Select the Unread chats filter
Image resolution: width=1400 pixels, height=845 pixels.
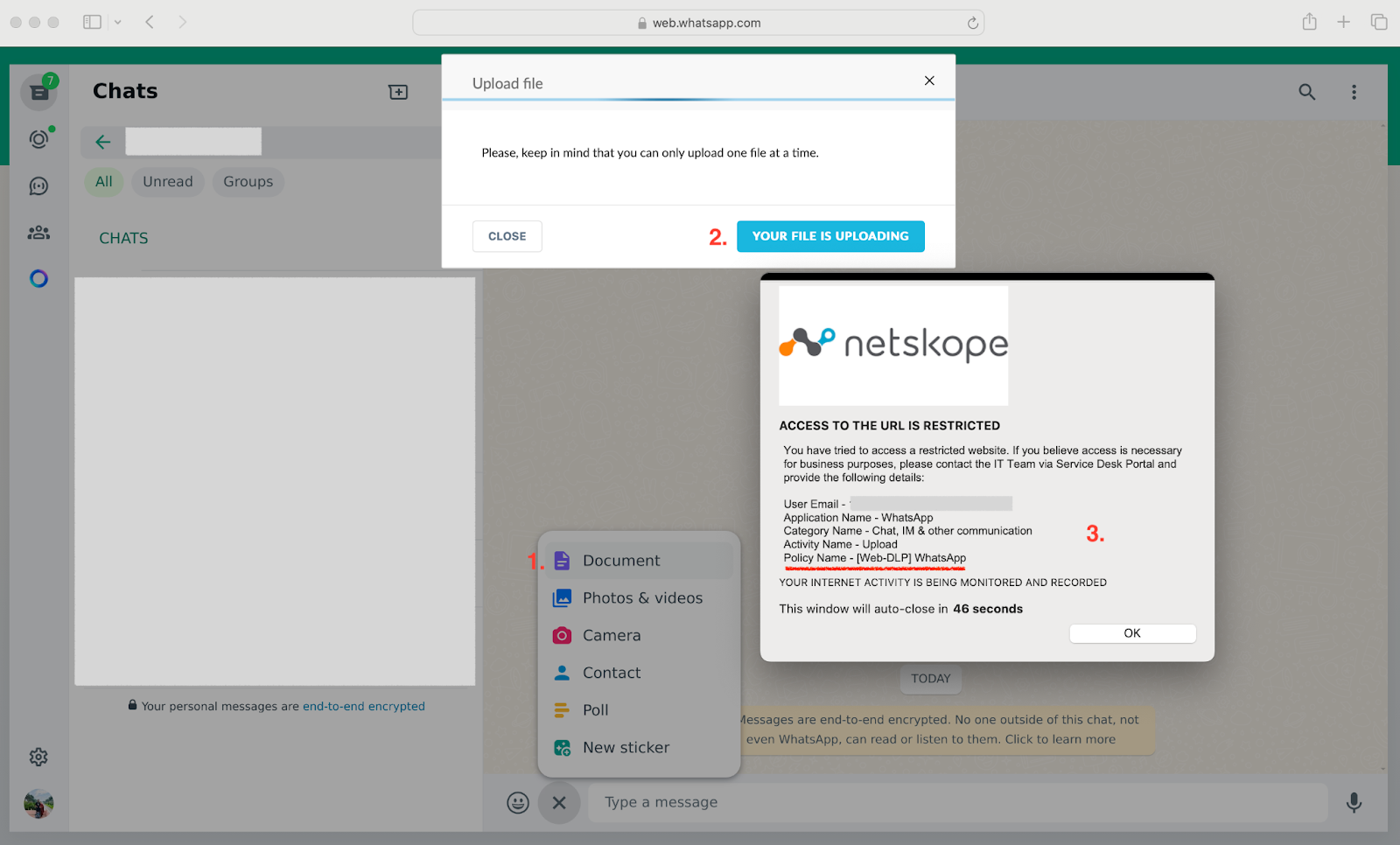(x=168, y=182)
